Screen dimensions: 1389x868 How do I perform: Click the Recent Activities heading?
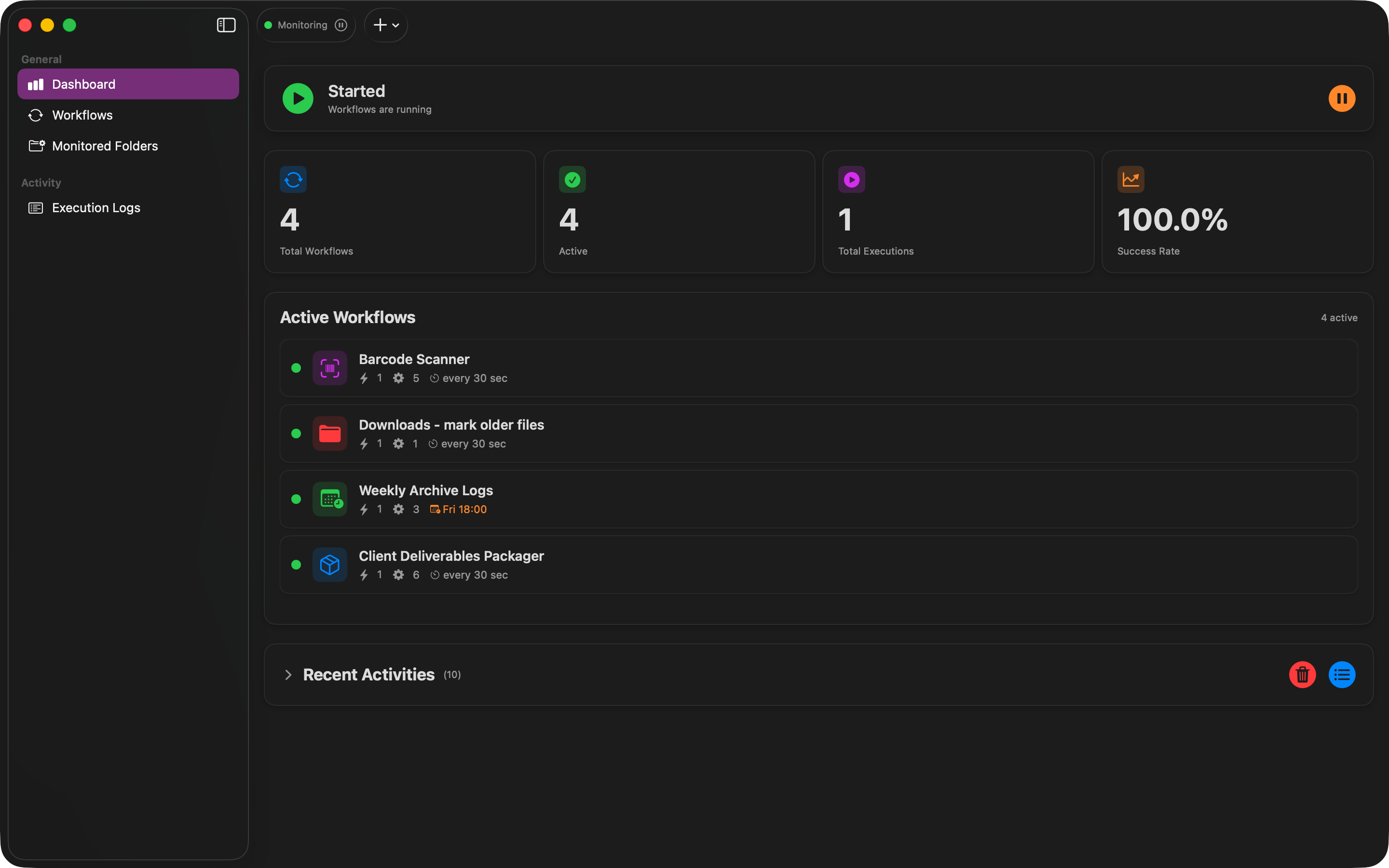coord(368,675)
